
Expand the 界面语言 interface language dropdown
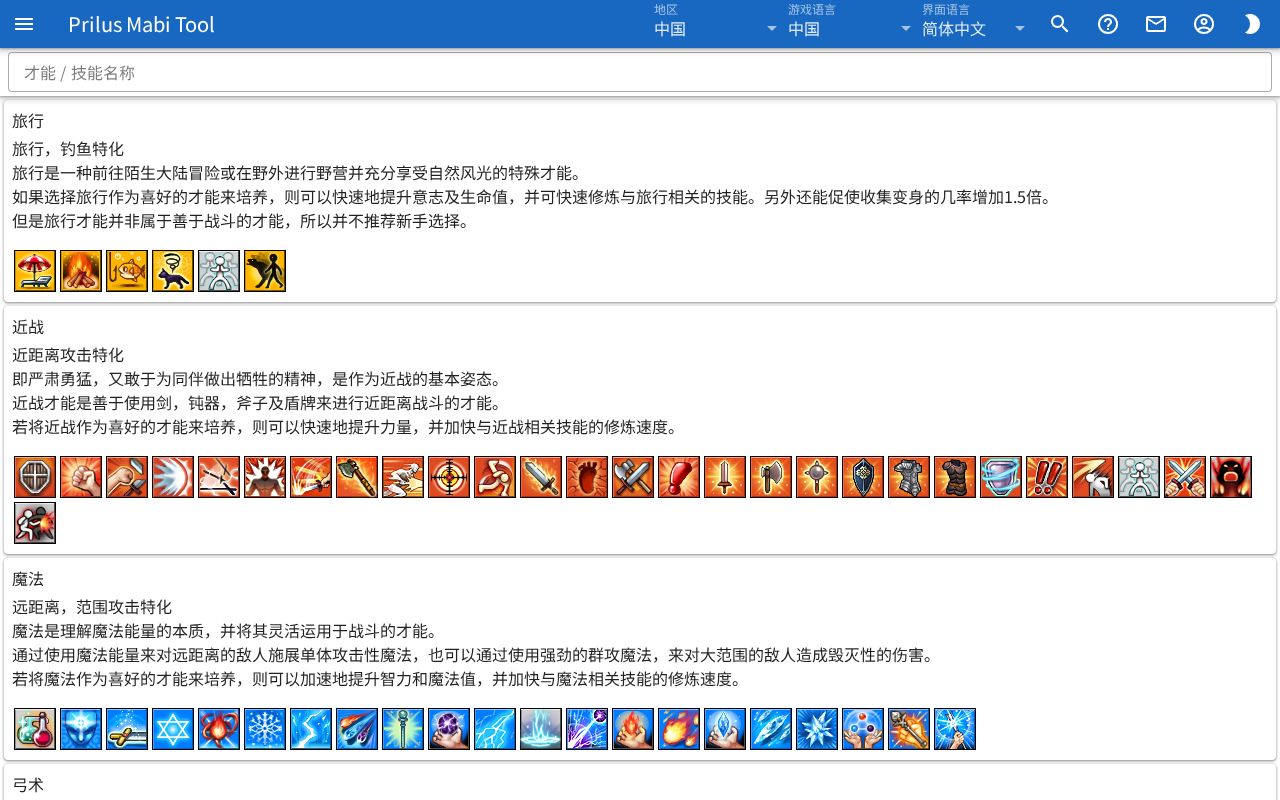pyautogui.click(x=974, y=24)
